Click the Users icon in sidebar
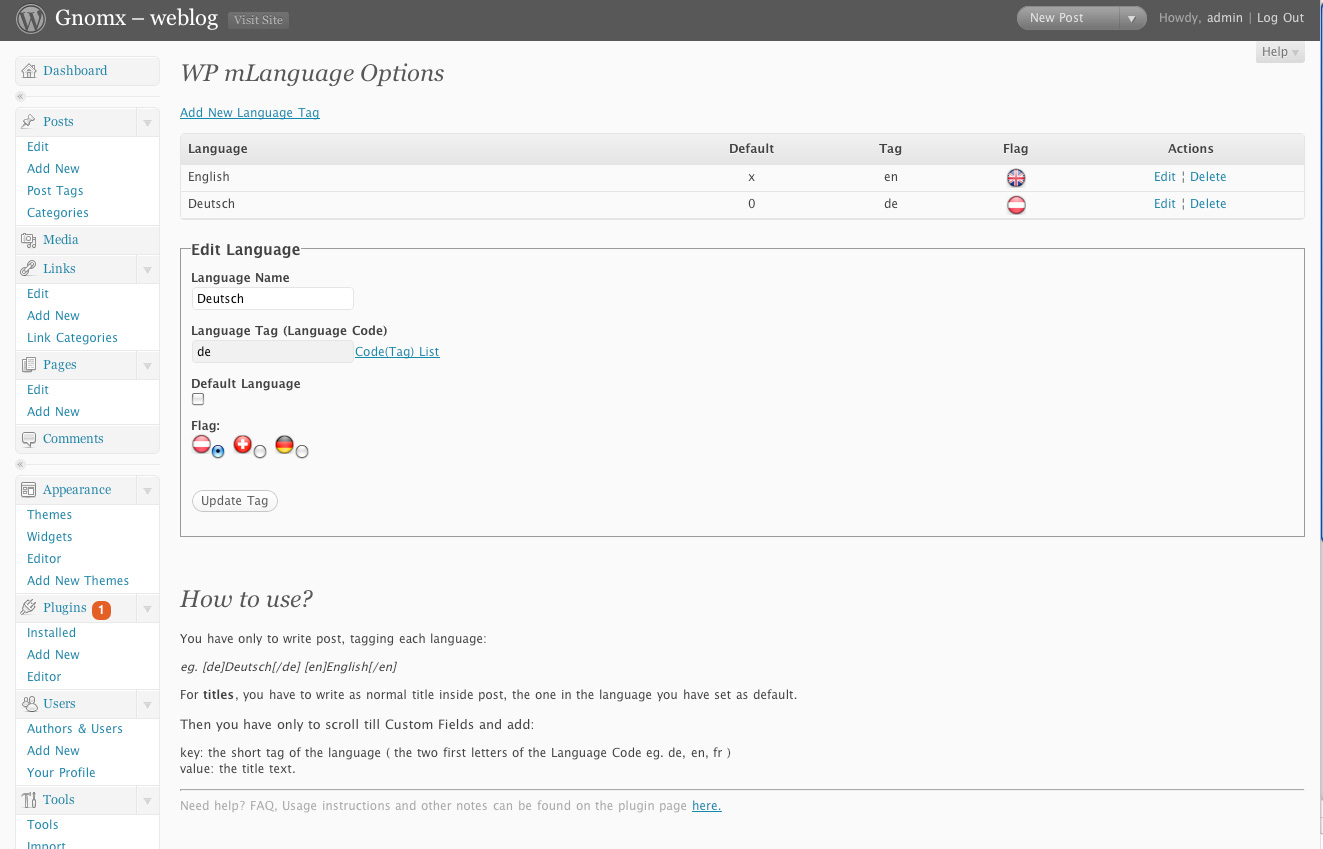The image size is (1323, 849). point(29,704)
